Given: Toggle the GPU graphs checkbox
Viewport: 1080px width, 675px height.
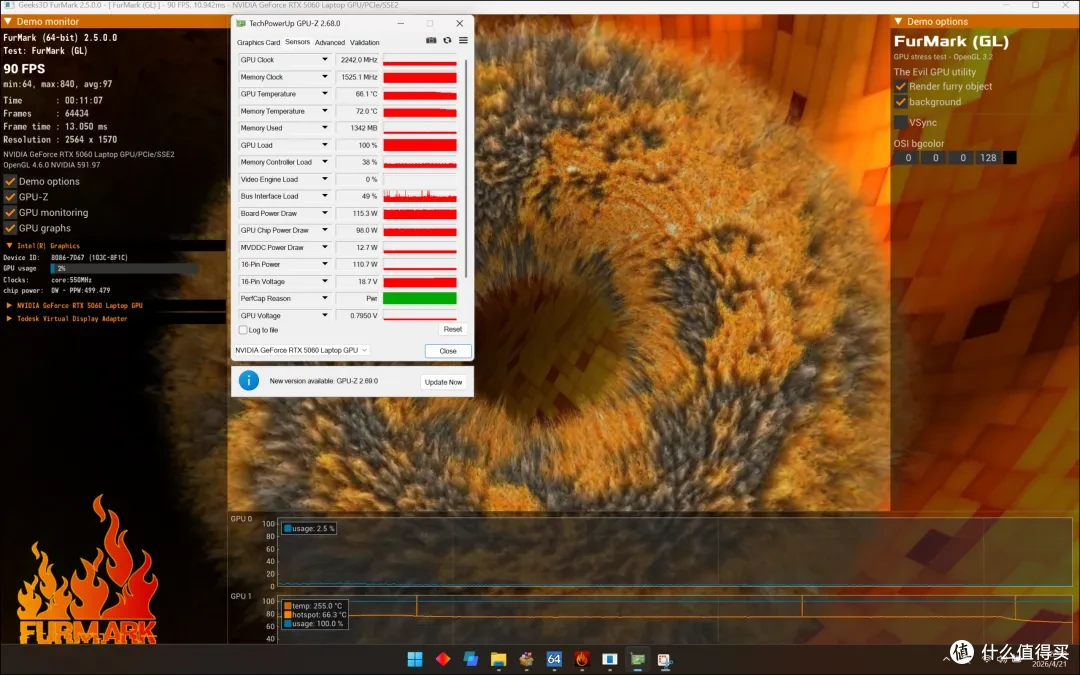Looking at the screenshot, I should [x=10, y=228].
